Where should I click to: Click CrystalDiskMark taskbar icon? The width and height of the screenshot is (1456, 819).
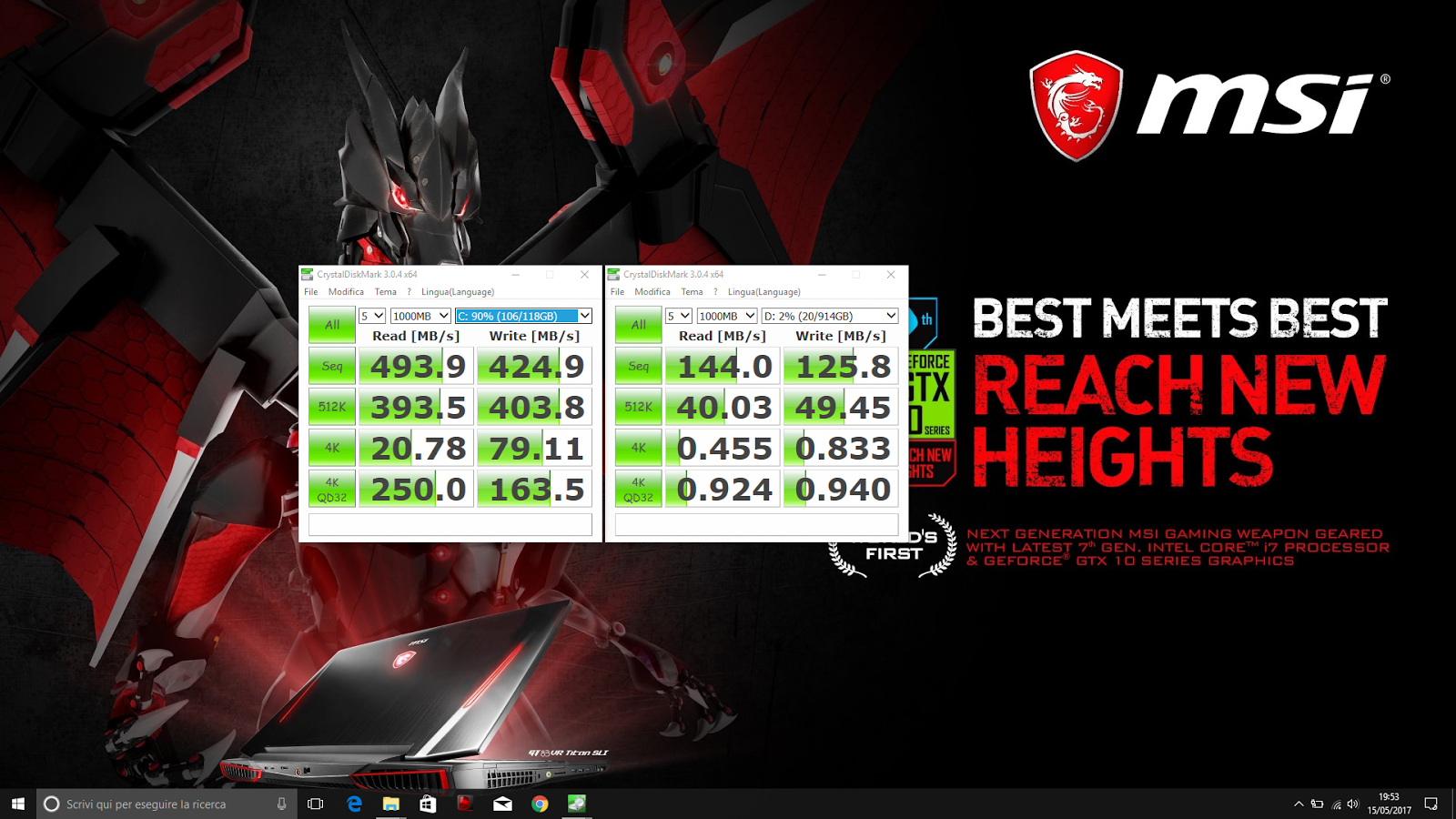point(577,804)
